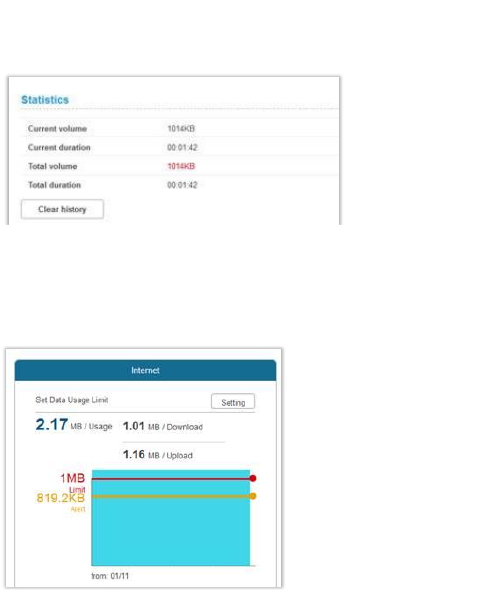Click the cyan data usage chart area
The width and height of the screenshot is (493, 590).
pos(170,518)
